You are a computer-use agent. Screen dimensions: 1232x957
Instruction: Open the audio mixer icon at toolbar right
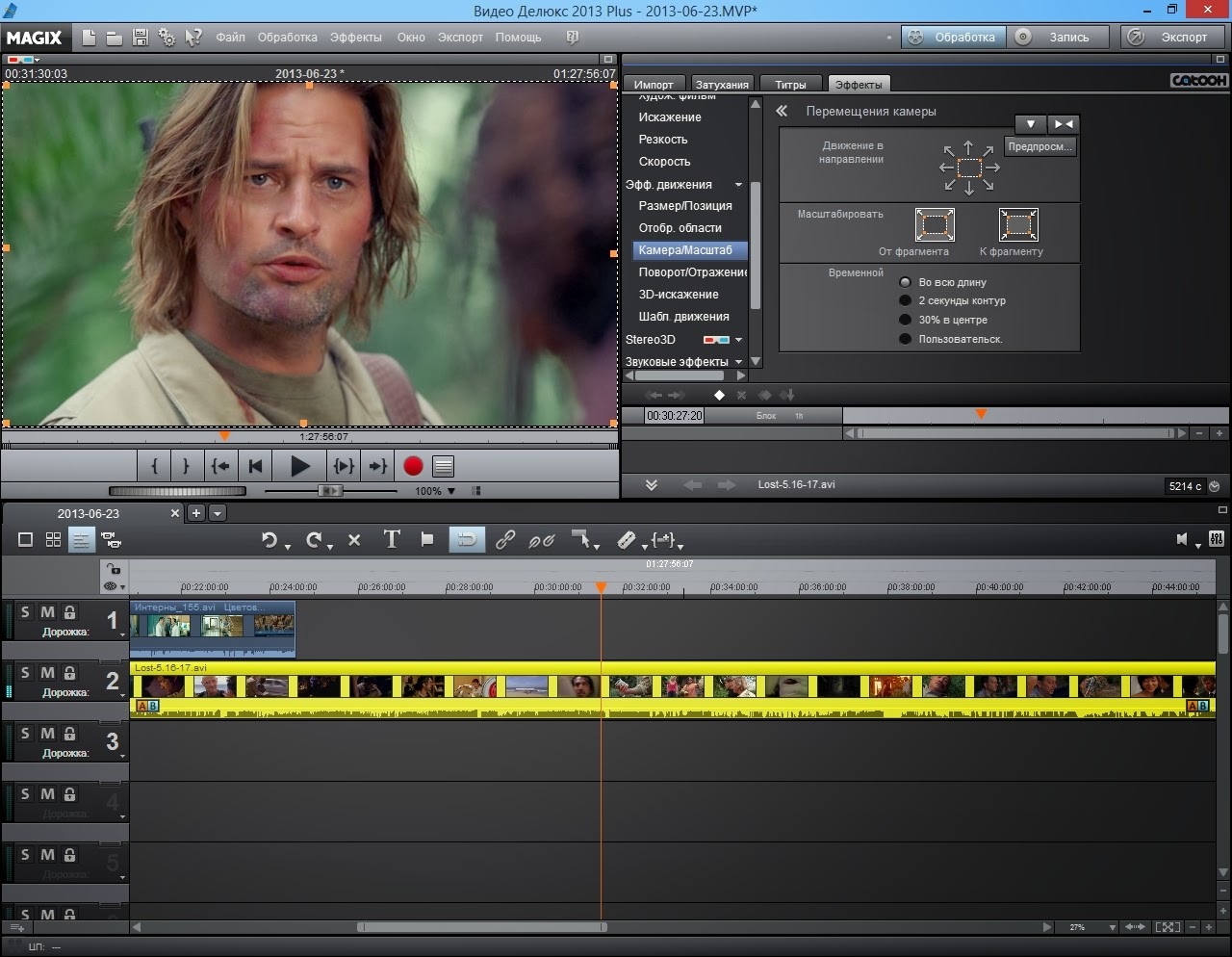(1217, 539)
